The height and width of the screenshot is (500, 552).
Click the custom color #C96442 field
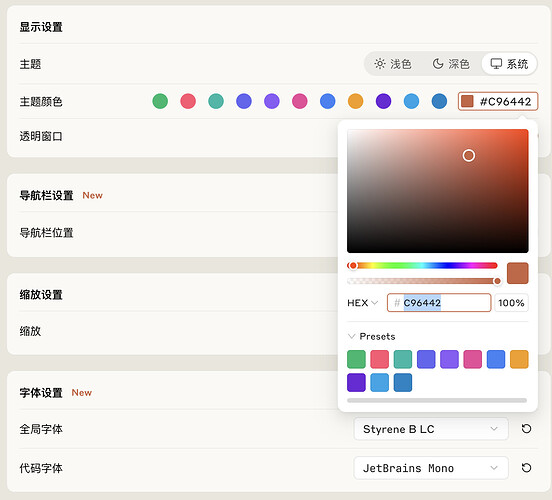click(498, 101)
